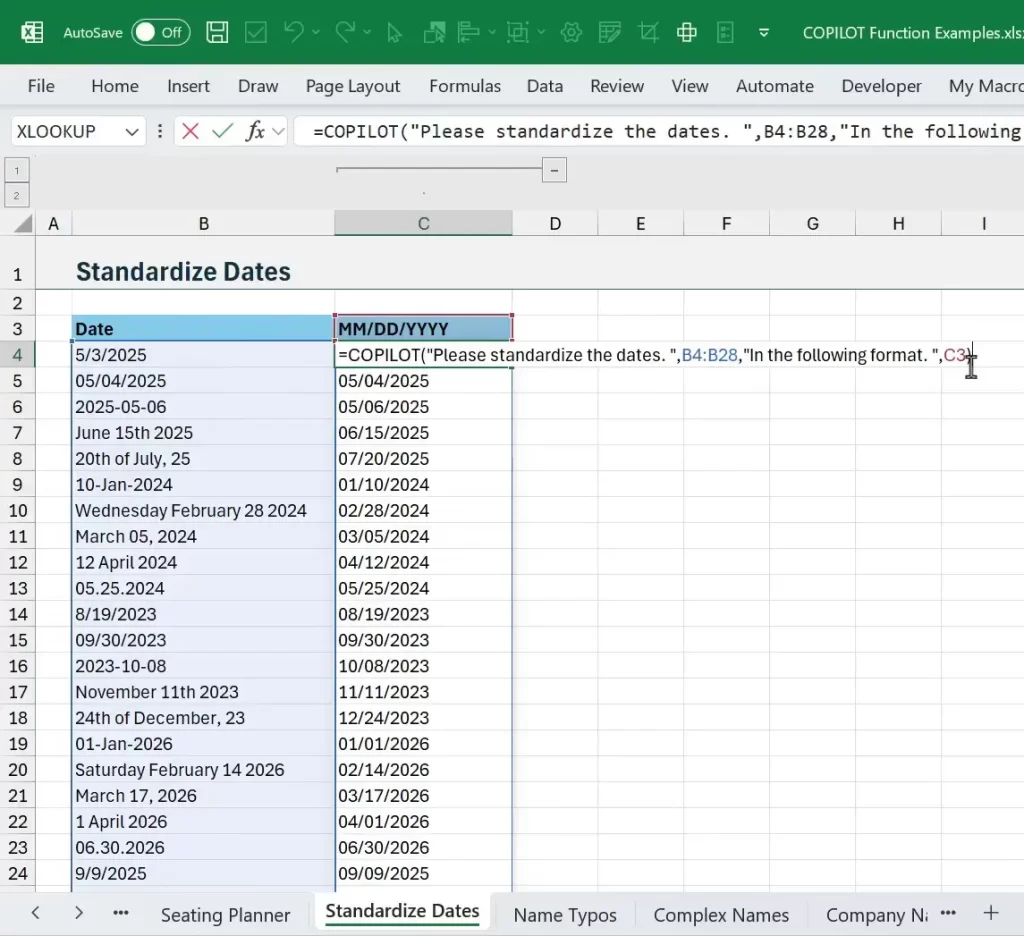Click cell containing June 15th 2025
The height and width of the screenshot is (936, 1024).
coord(203,432)
